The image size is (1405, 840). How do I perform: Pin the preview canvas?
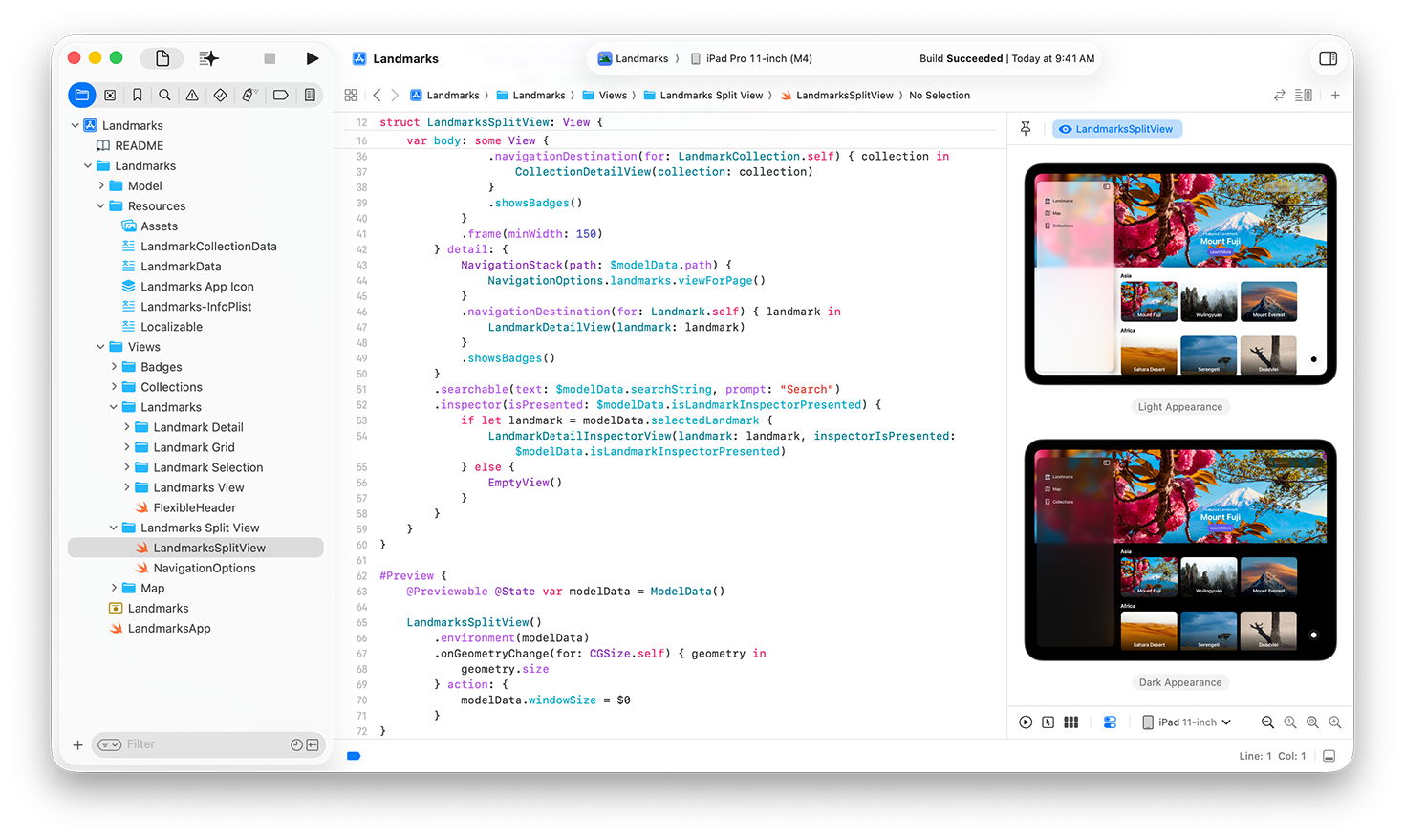coord(1026,129)
